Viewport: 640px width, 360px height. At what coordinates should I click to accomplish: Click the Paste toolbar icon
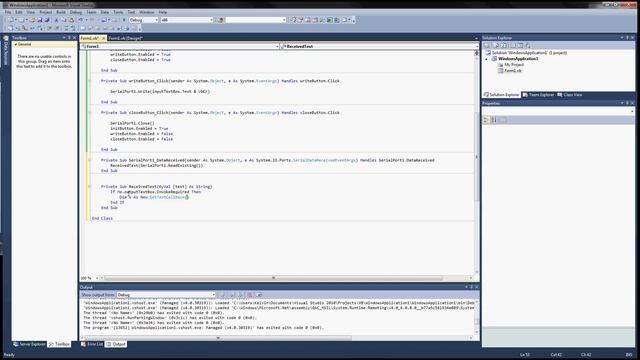coord(71,20)
